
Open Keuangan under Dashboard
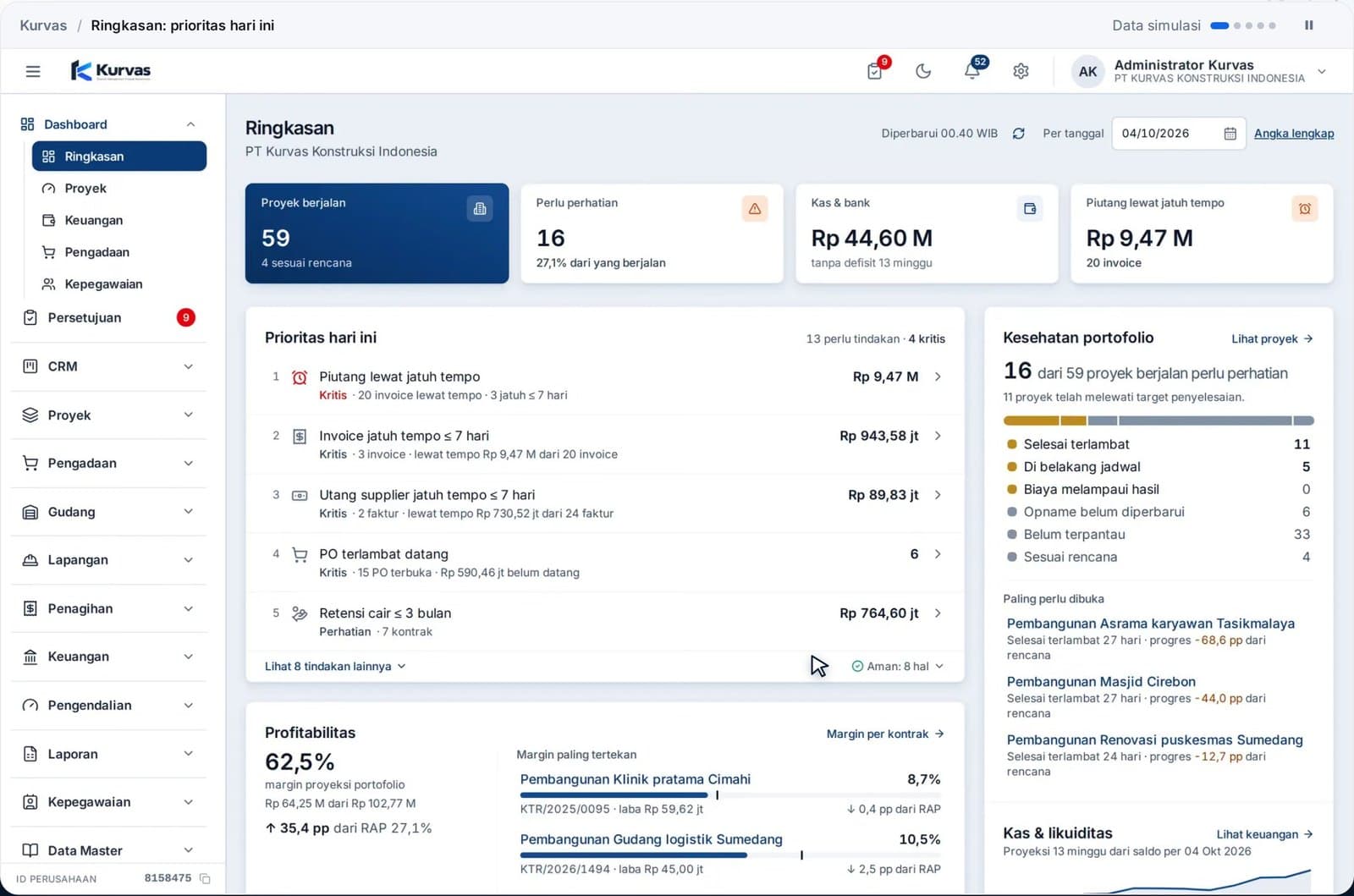[x=119, y=220]
